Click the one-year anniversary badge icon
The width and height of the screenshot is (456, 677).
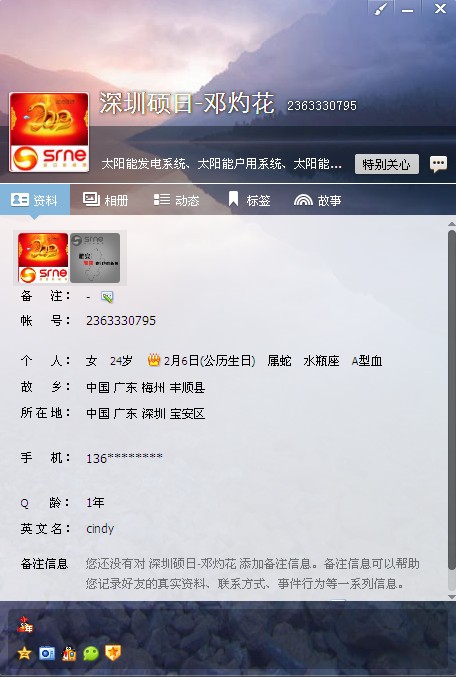[x=25, y=625]
